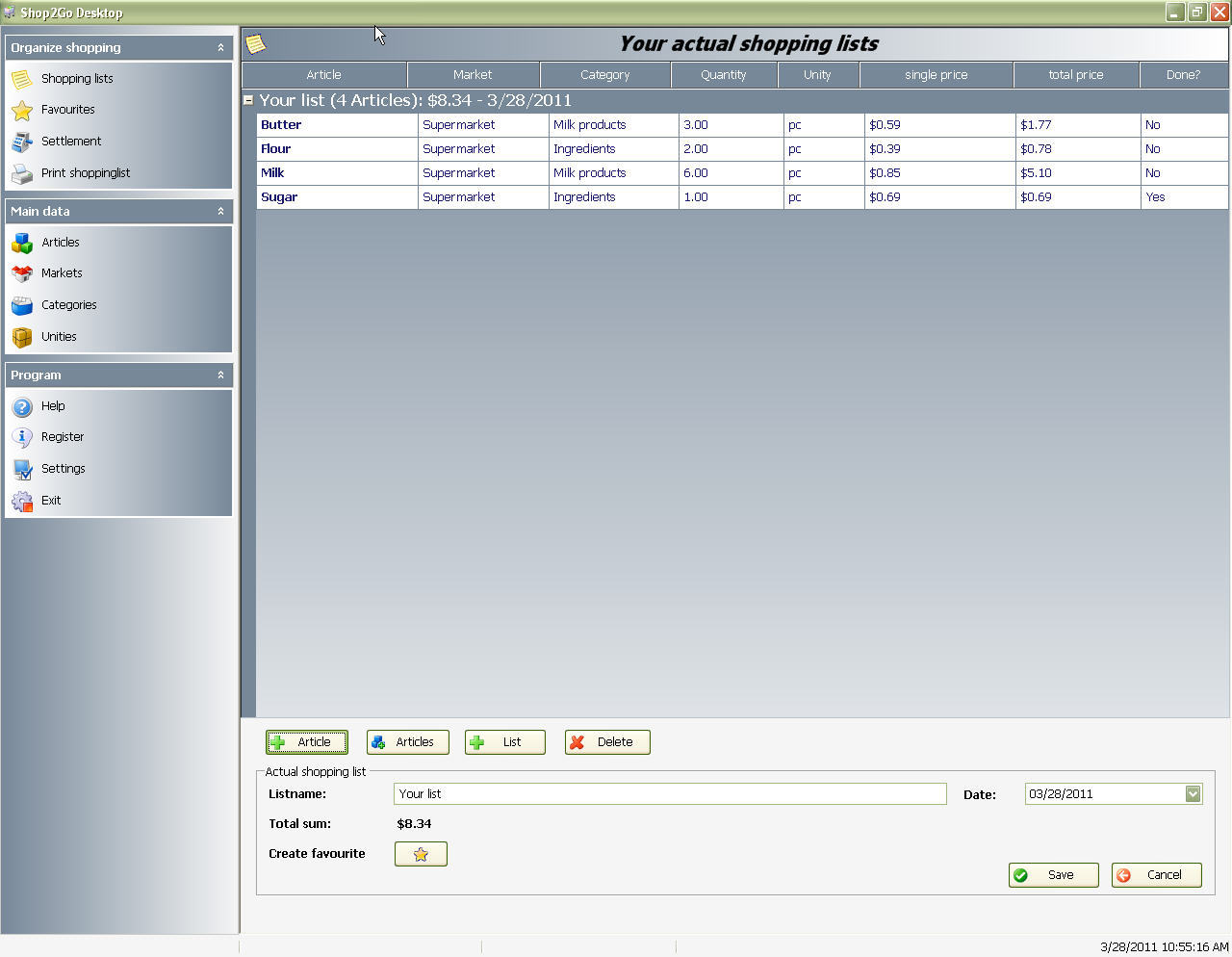1232x957 pixels.
Task: Open Categories main data entry
Action: 69,305
